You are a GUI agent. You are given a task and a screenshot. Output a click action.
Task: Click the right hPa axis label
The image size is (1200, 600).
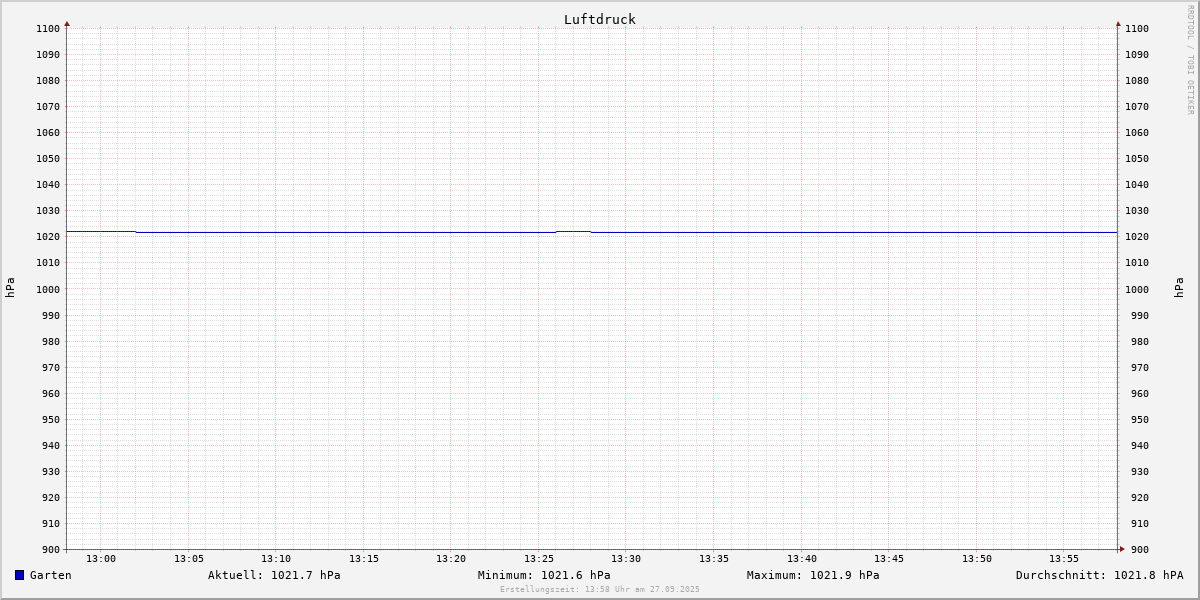(x=1179, y=288)
